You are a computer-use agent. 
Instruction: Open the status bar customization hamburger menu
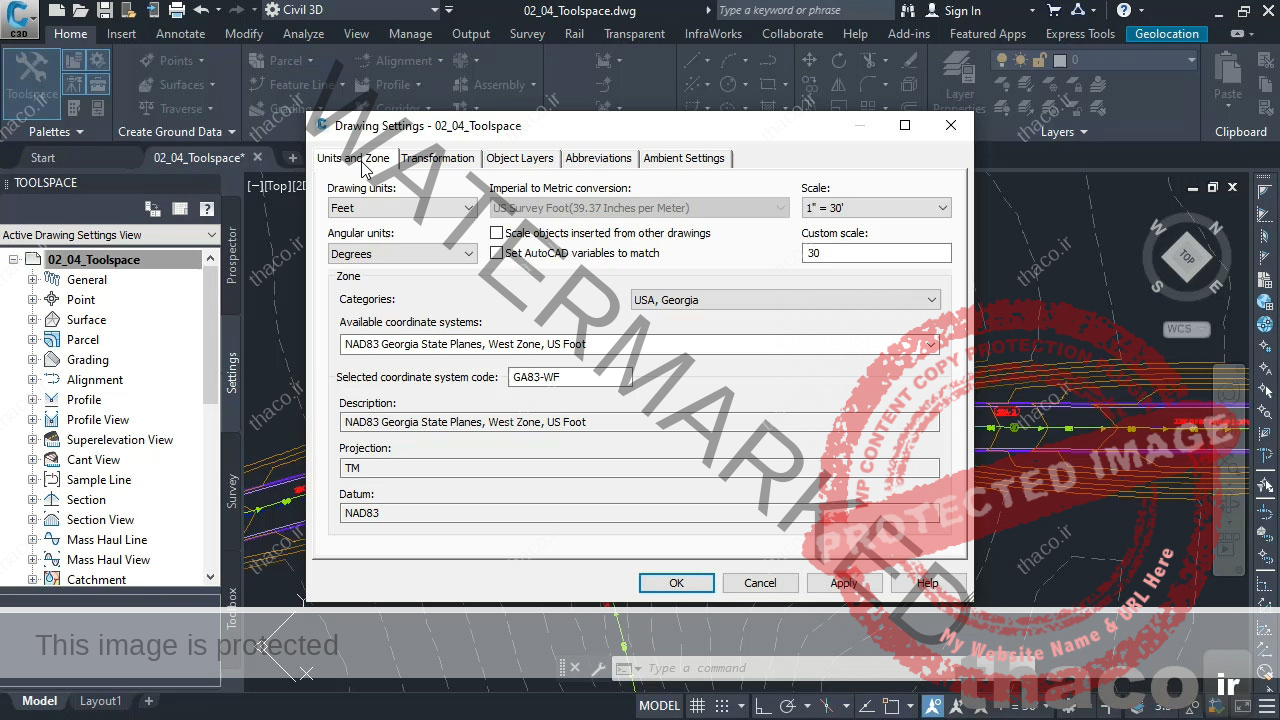[x=1266, y=706]
